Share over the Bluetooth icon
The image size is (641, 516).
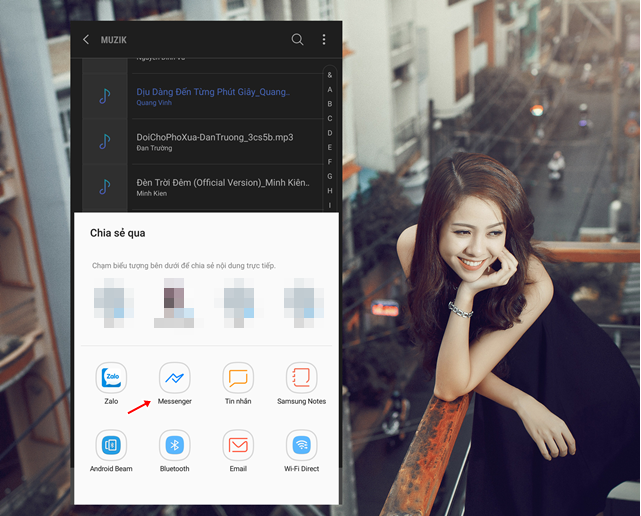(175, 445)
